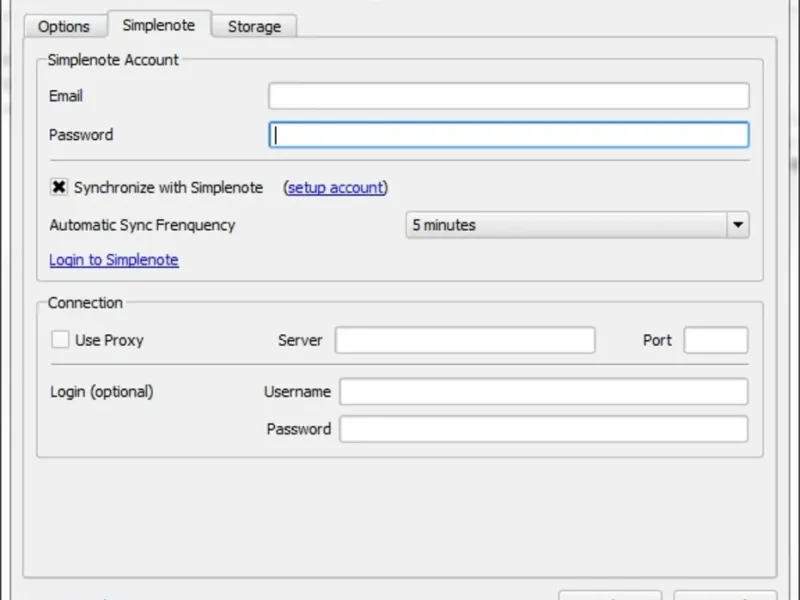Select the Simplenote tab
800x600 pixels.
(x=159, y=25)
